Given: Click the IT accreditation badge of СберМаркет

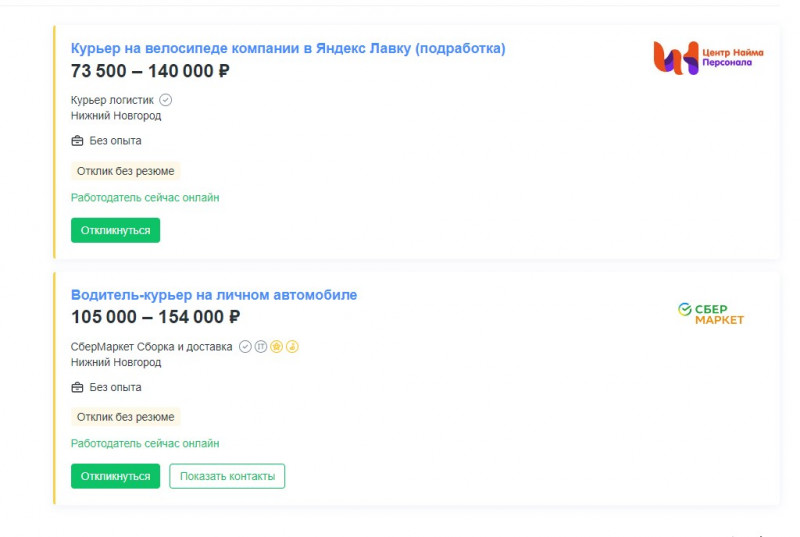Looking at the screenshot, I should [x=261, y=347].
